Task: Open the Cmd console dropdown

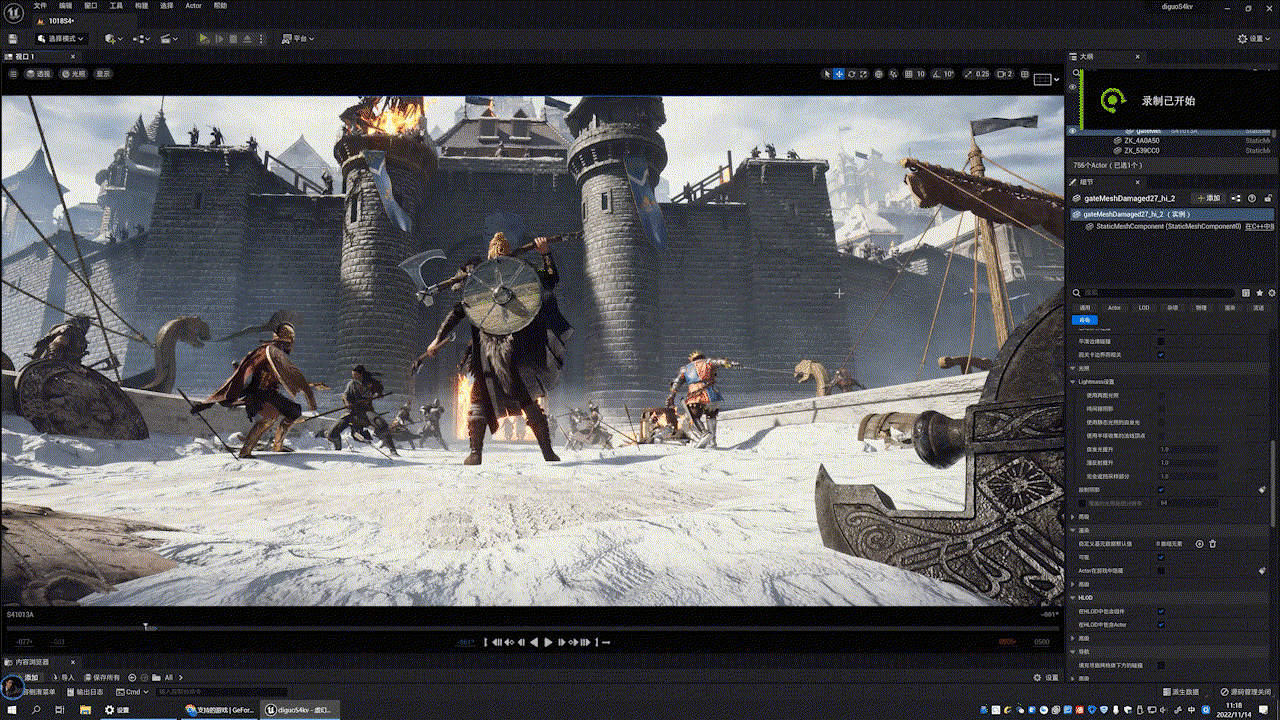Action: point(132,691)
